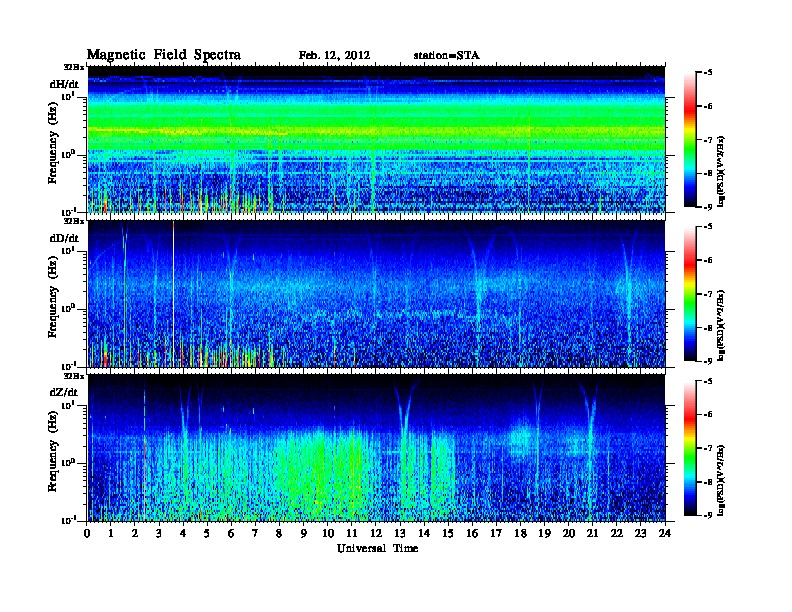The height and width of the screenshot is (612, 792).
Task: Click inside the dH/dt spectrogram panel
Action: [376, 139]
